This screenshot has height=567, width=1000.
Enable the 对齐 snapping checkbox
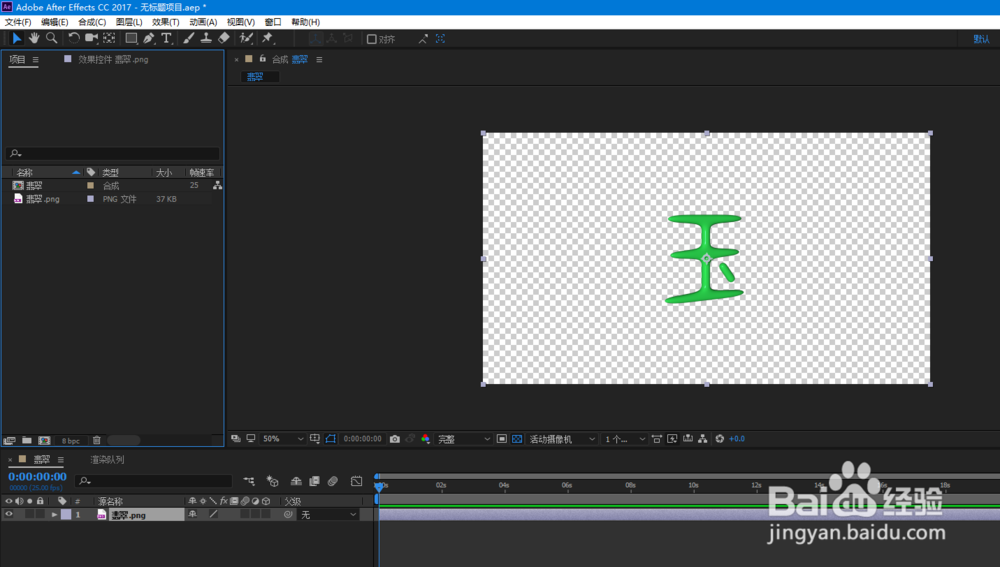tap(372, 39)
